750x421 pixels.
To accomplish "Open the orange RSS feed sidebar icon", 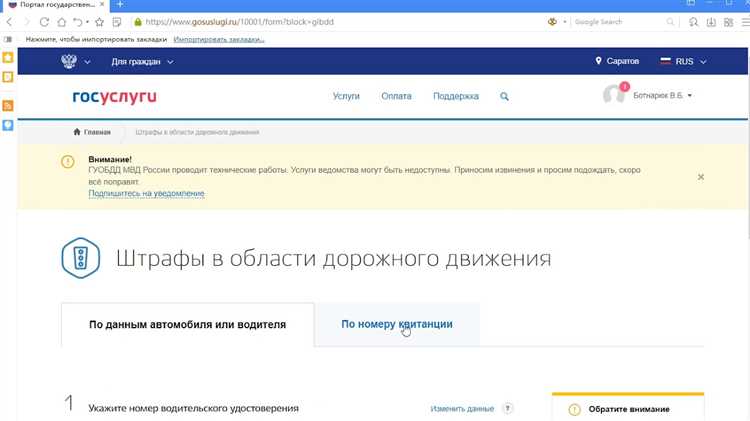I will pos(8,106).
